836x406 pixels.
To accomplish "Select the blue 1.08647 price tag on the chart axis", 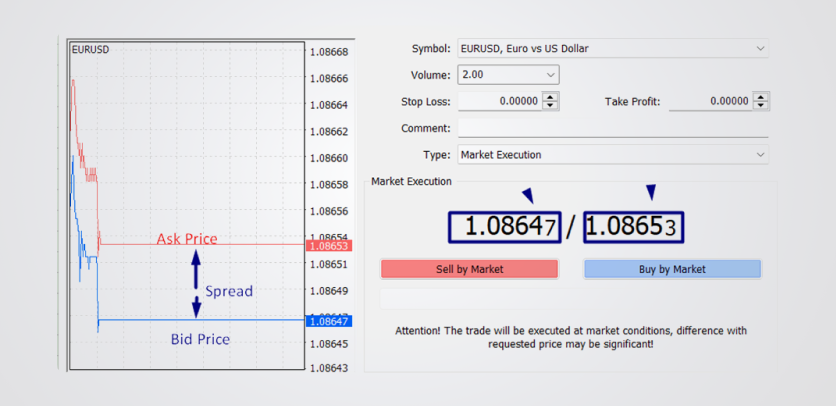I will [x=328, y=321].
